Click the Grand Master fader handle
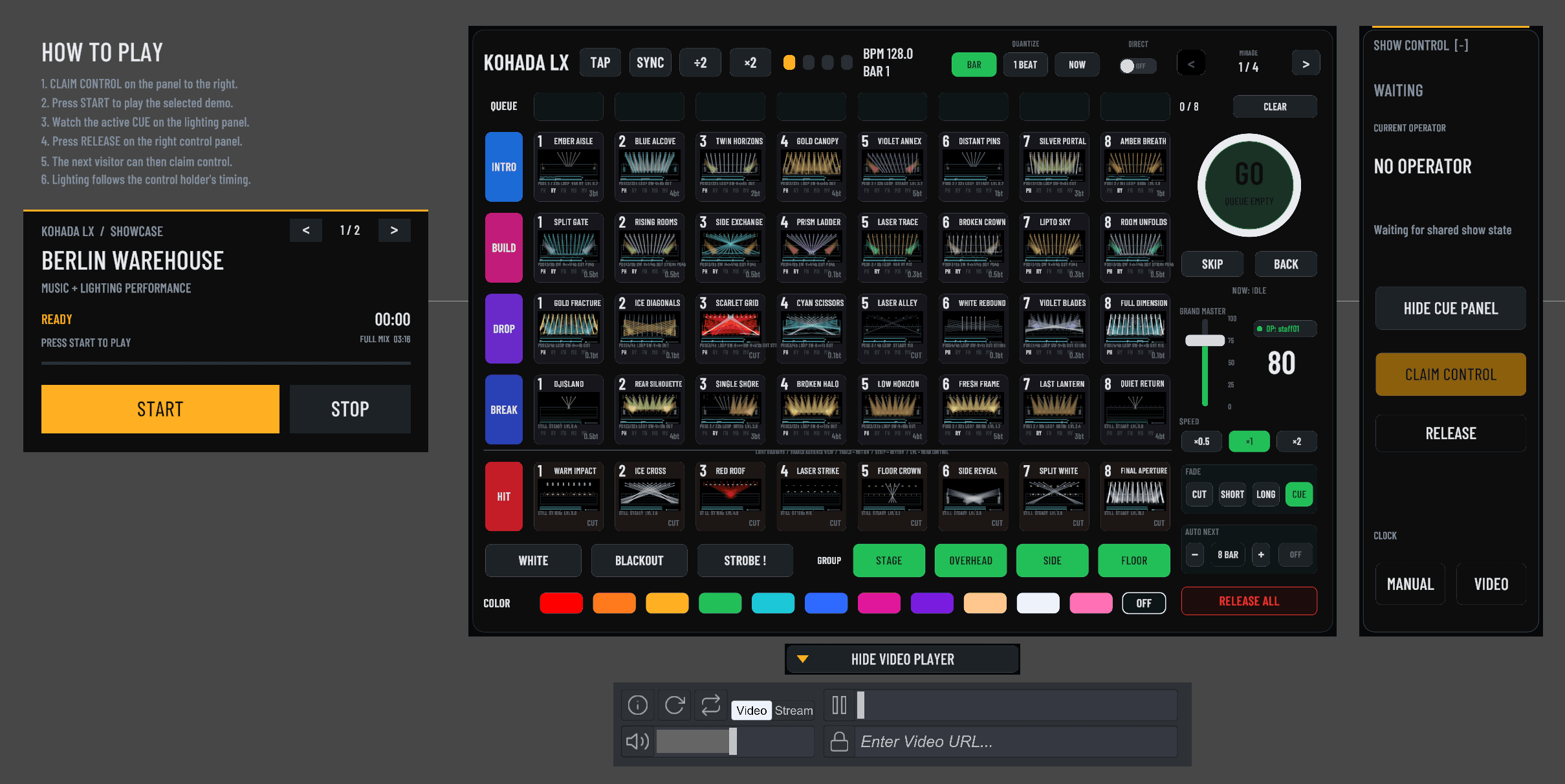The width and height of the screenshot is (1565, 784). (1205, 340)
